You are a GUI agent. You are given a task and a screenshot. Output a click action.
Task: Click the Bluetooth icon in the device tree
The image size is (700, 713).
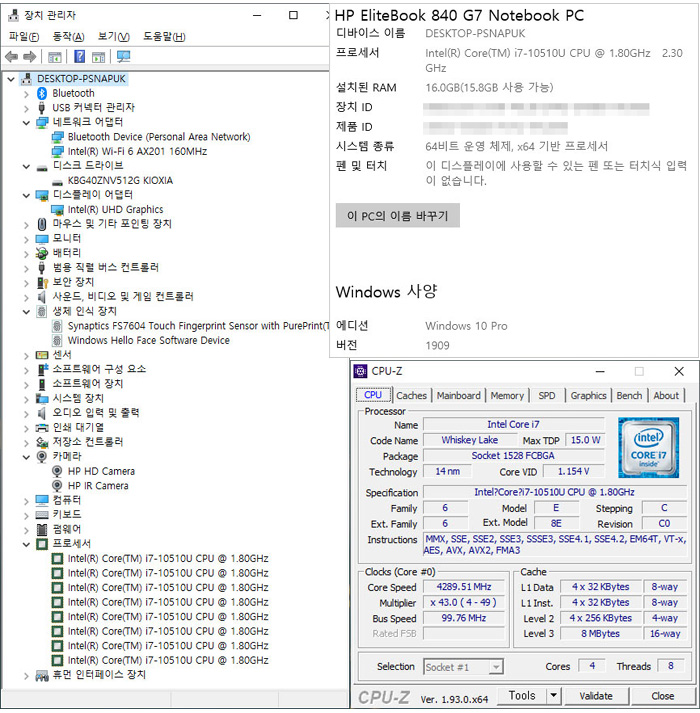pyautogui.click(x=42, y=93)
